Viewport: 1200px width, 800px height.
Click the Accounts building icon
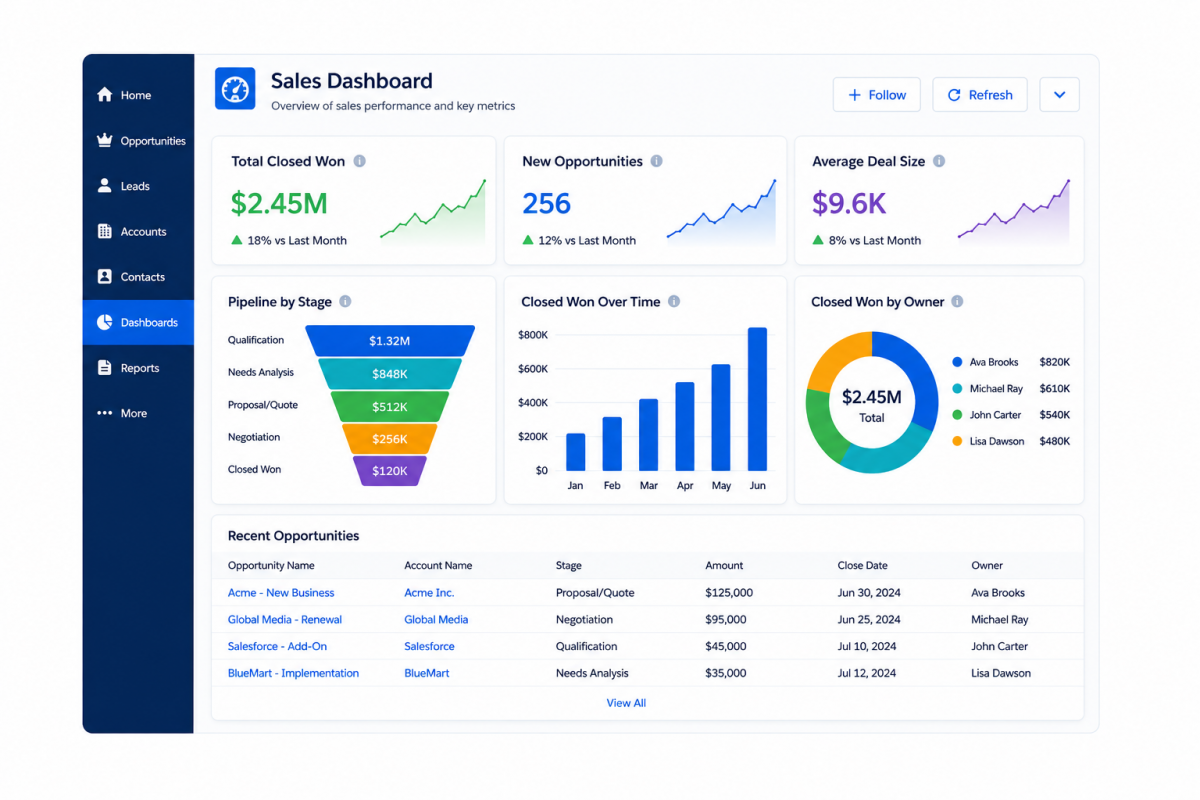point(104,231)
